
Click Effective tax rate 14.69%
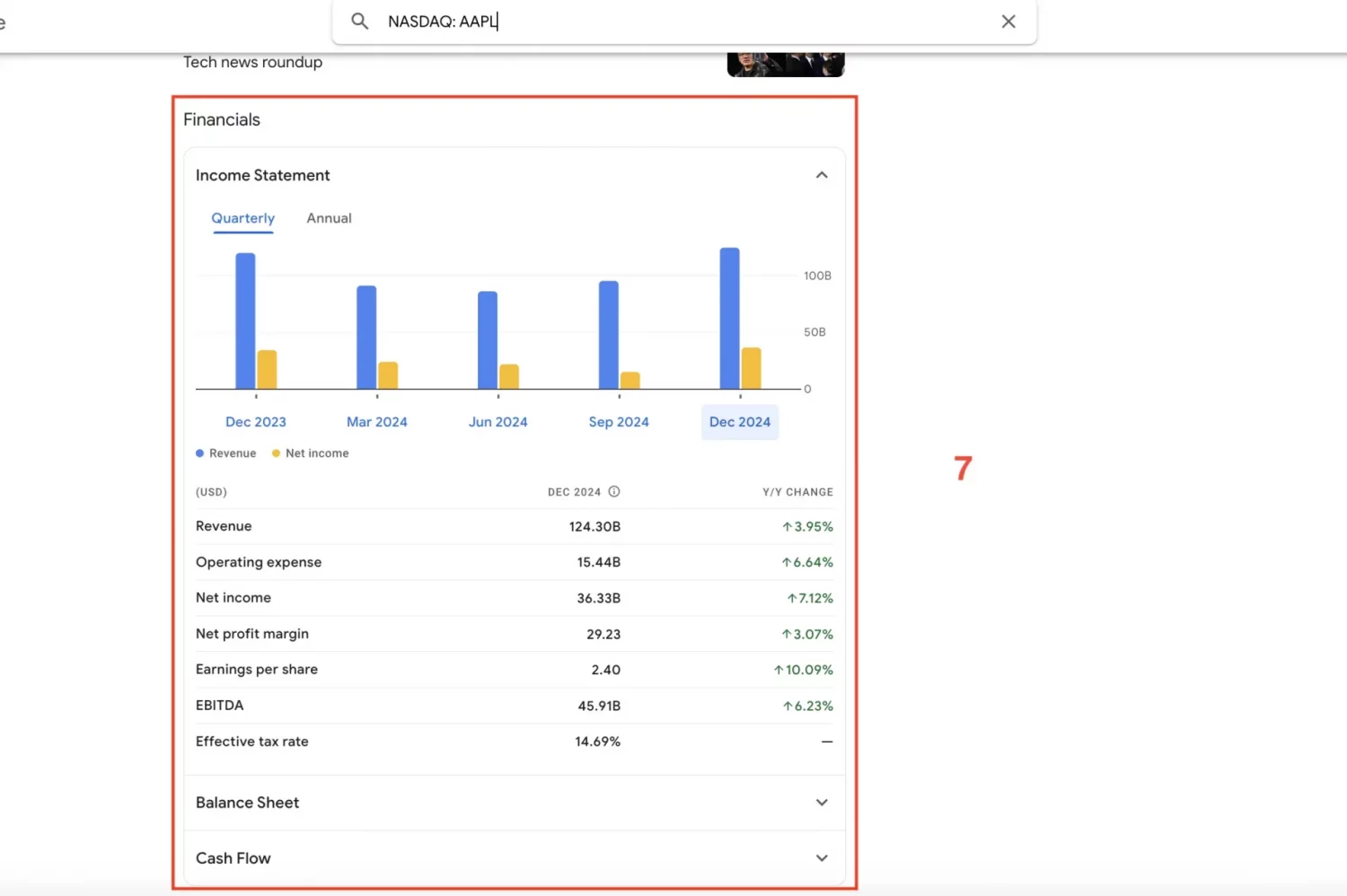(x=598, y=742)
